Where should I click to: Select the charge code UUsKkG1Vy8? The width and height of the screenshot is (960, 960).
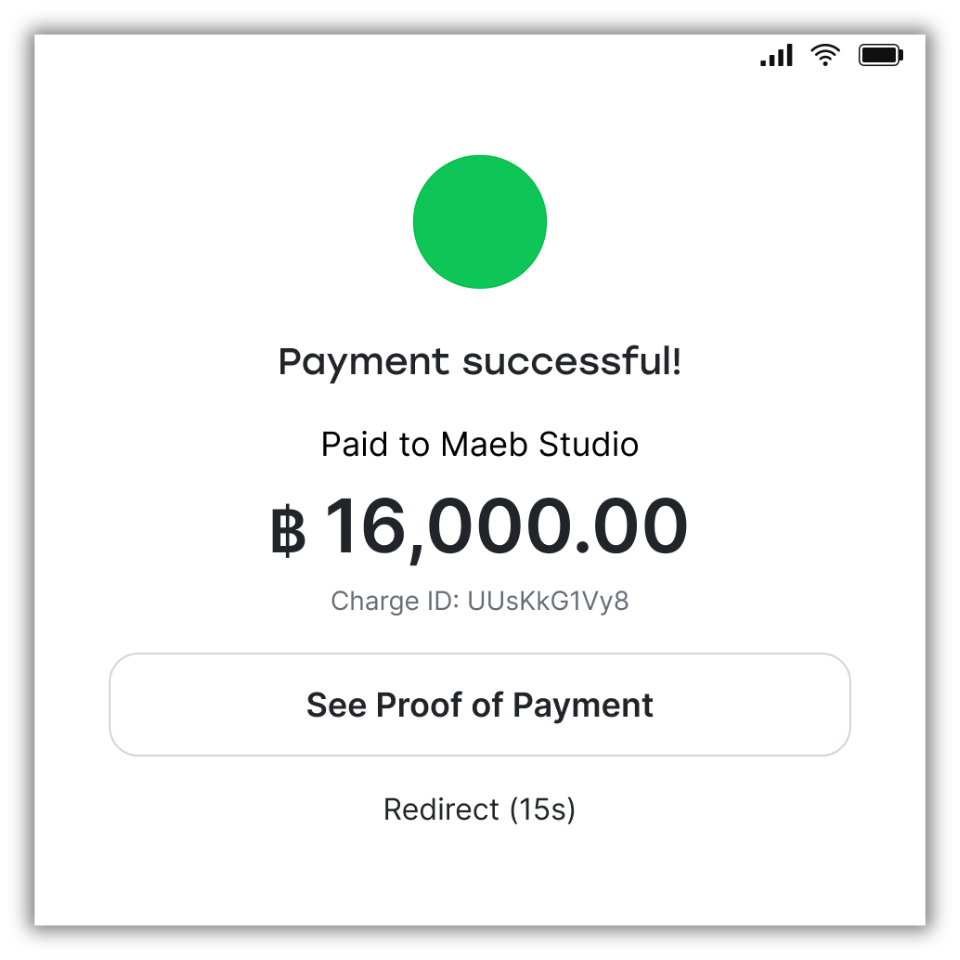[x=548, y=601]
